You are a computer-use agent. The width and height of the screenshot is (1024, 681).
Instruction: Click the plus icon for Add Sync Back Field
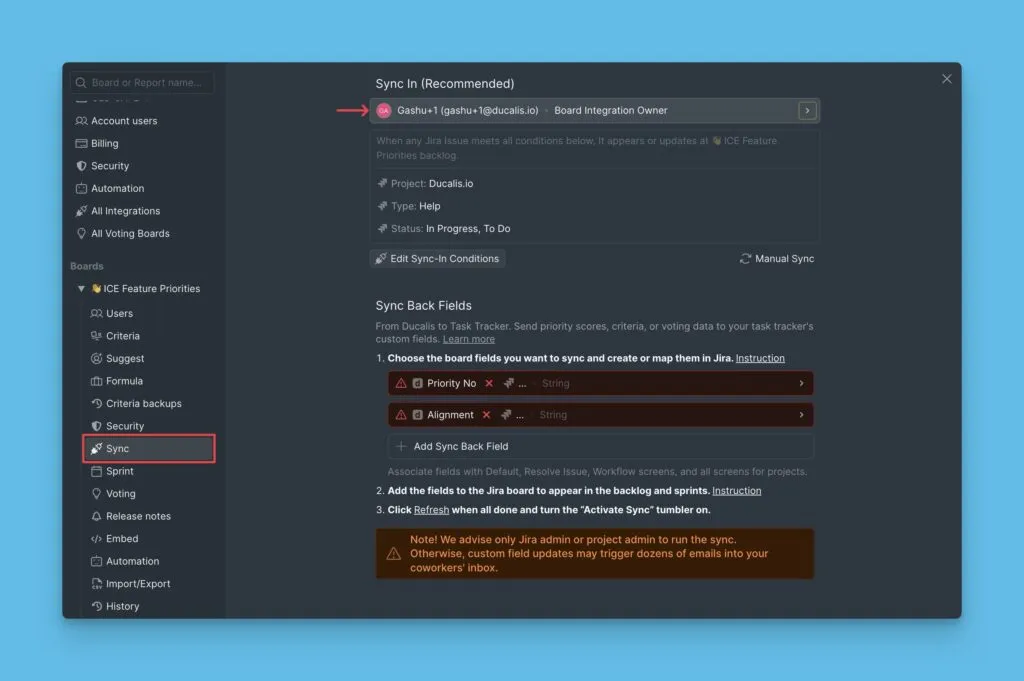pyautogui.click(x=401, y=447)
